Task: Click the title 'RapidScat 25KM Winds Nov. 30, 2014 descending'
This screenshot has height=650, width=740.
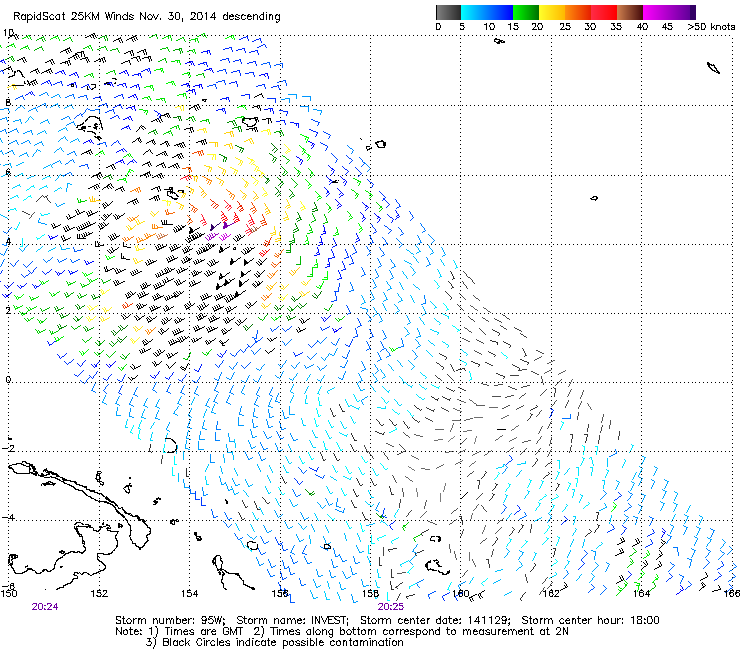Action: pyautogui.click(x=147, y=17)
